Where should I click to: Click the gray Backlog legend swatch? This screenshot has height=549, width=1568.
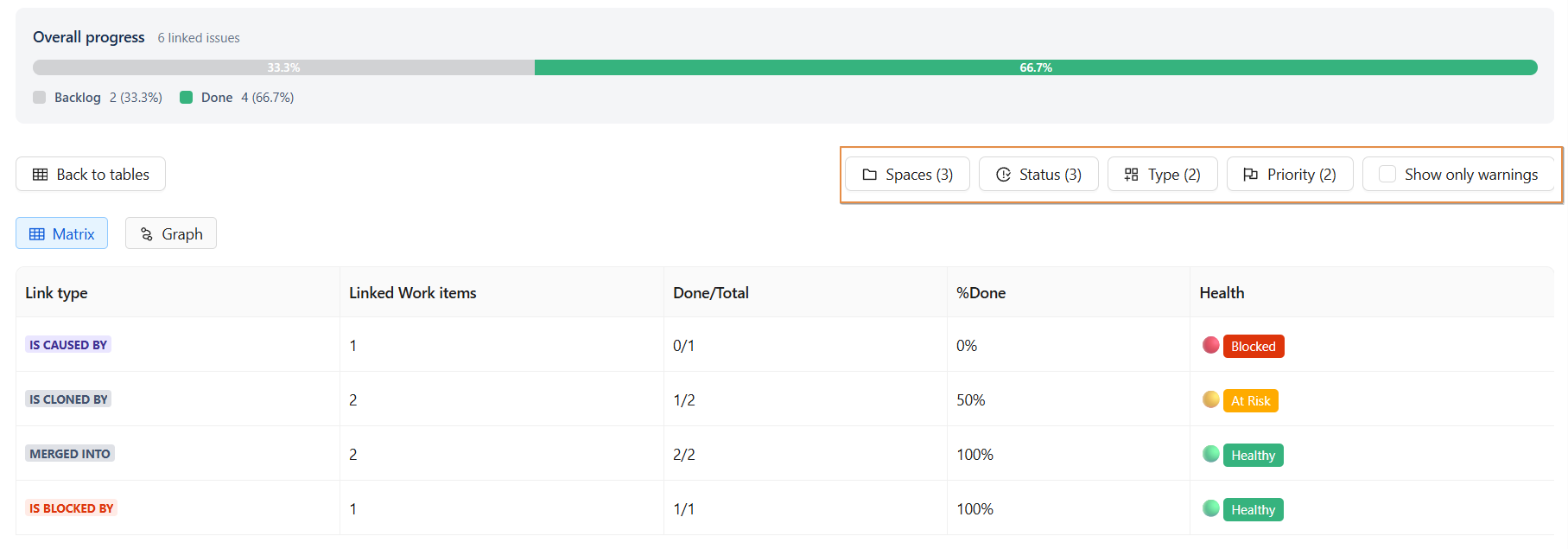pyautogui.click(x=39, y=98)
